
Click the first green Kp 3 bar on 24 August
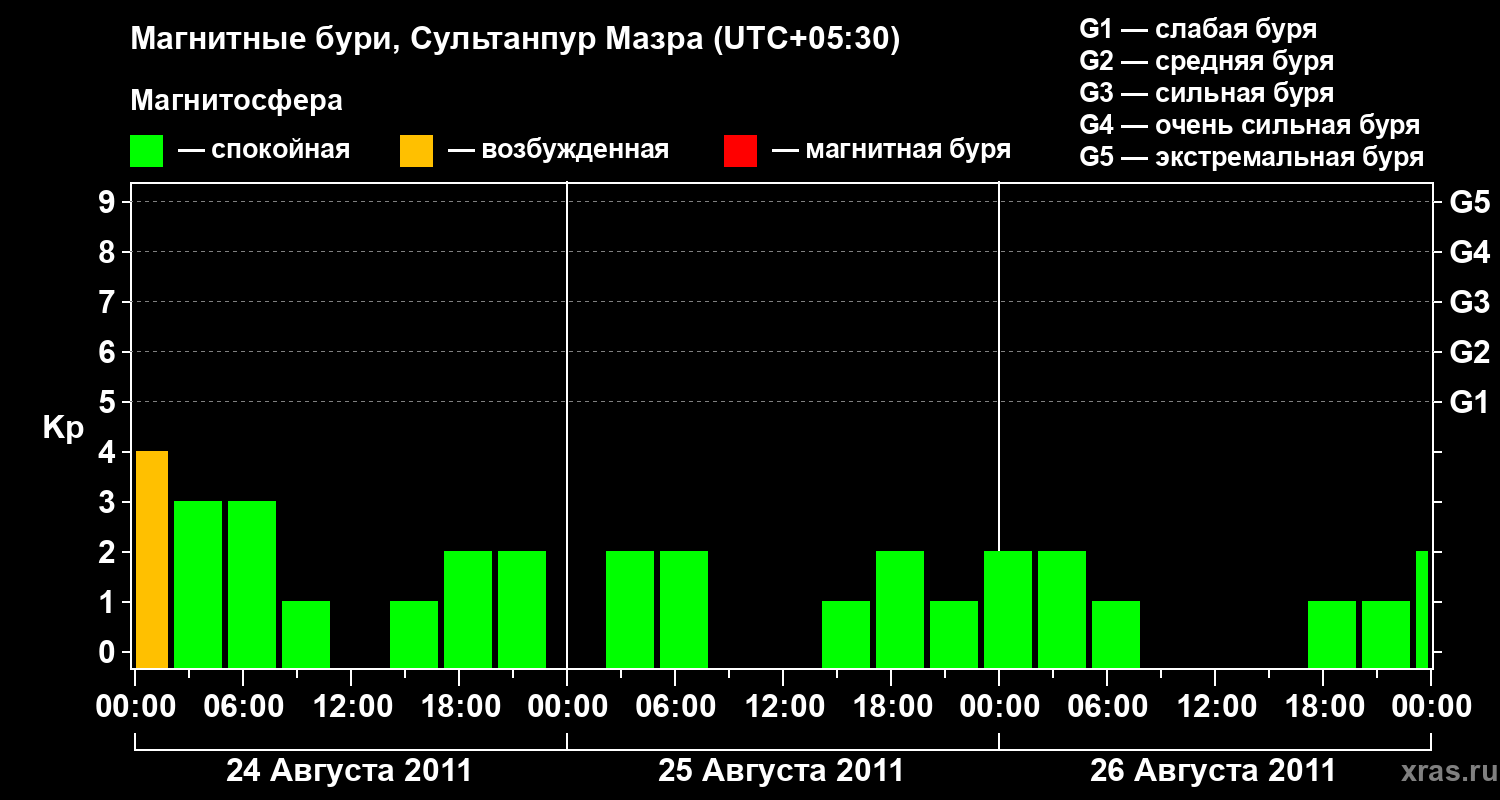(198, 585)
